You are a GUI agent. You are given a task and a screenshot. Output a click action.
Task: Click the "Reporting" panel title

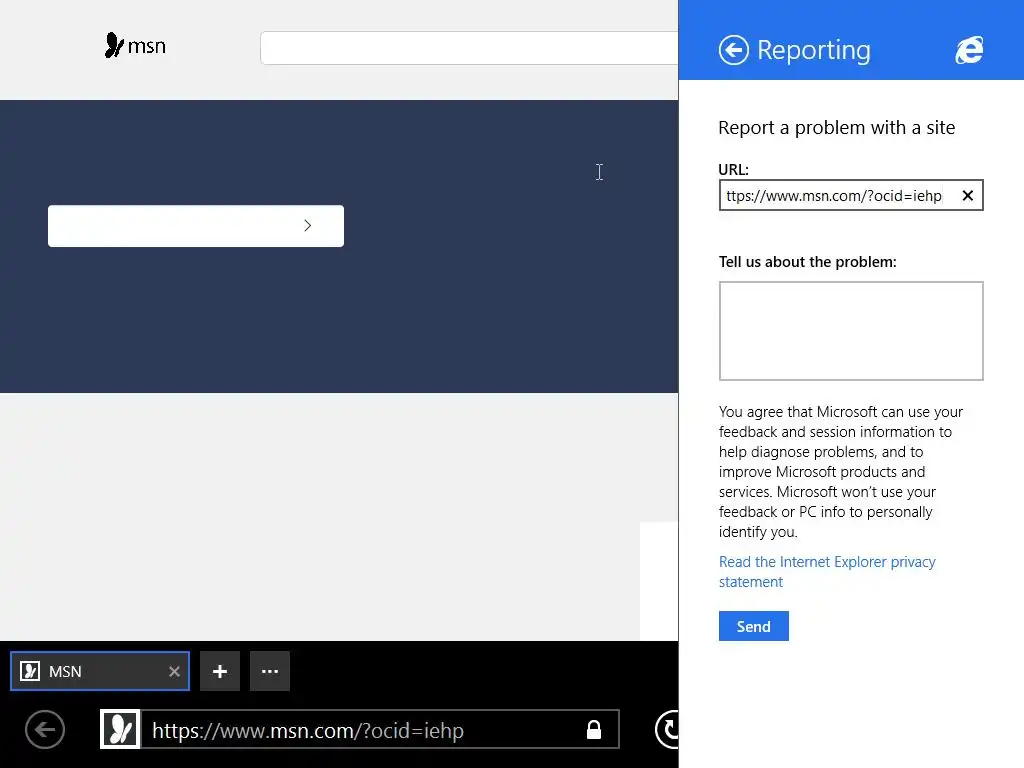click(x=814, y=50)
